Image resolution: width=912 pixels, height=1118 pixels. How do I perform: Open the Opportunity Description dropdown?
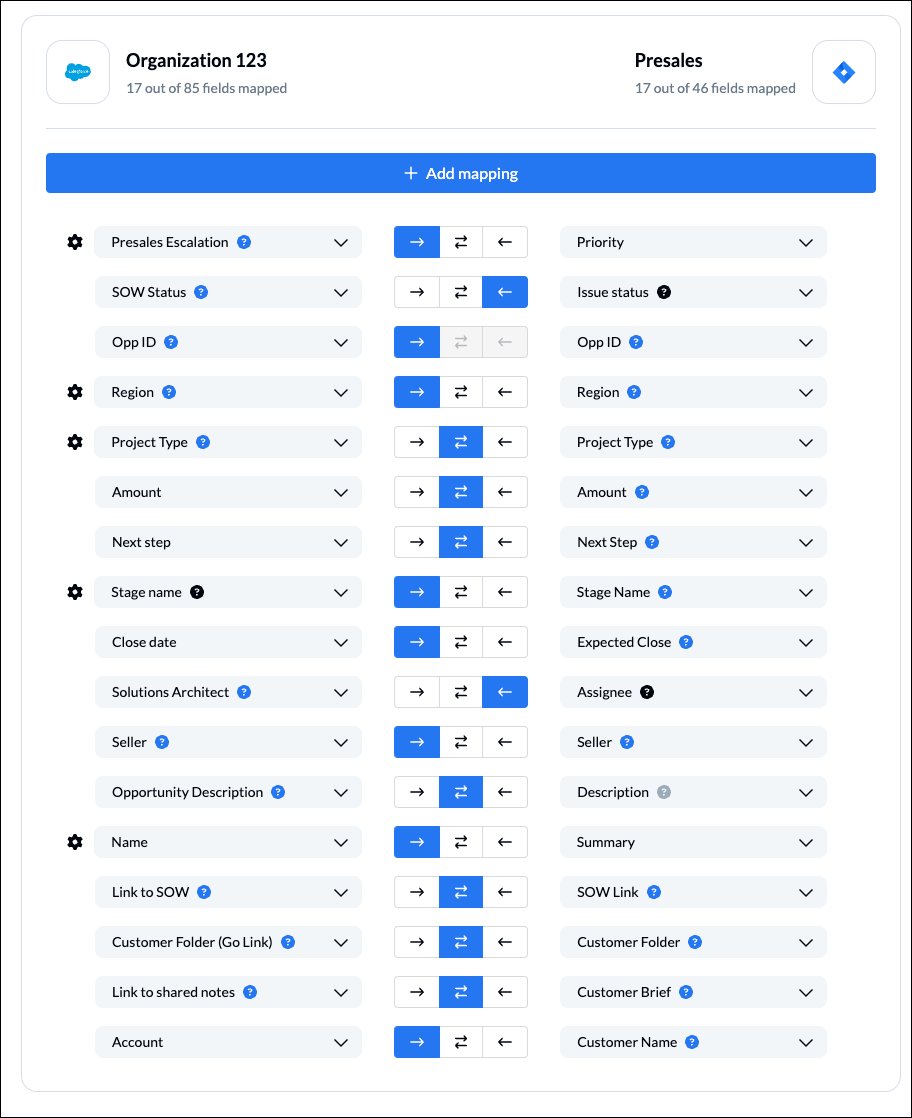click(341, 792)
